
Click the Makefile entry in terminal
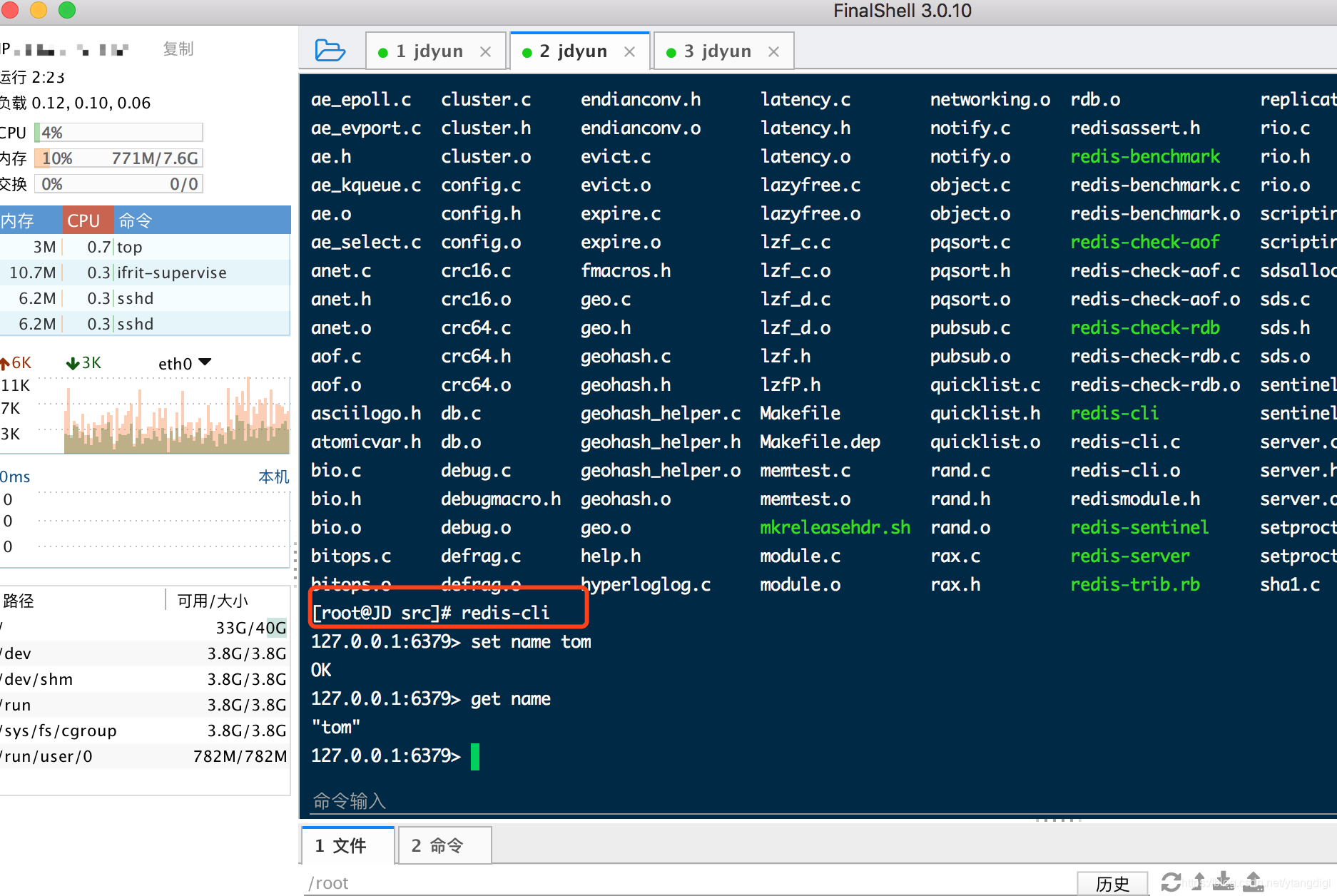[800, 413]
